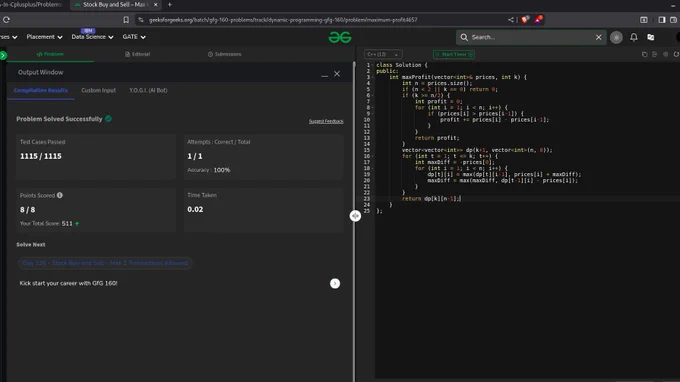Click the Kick start your career with GfG 160 text
This screenshot has height=382, width=680.
click(x=68, y=283)
